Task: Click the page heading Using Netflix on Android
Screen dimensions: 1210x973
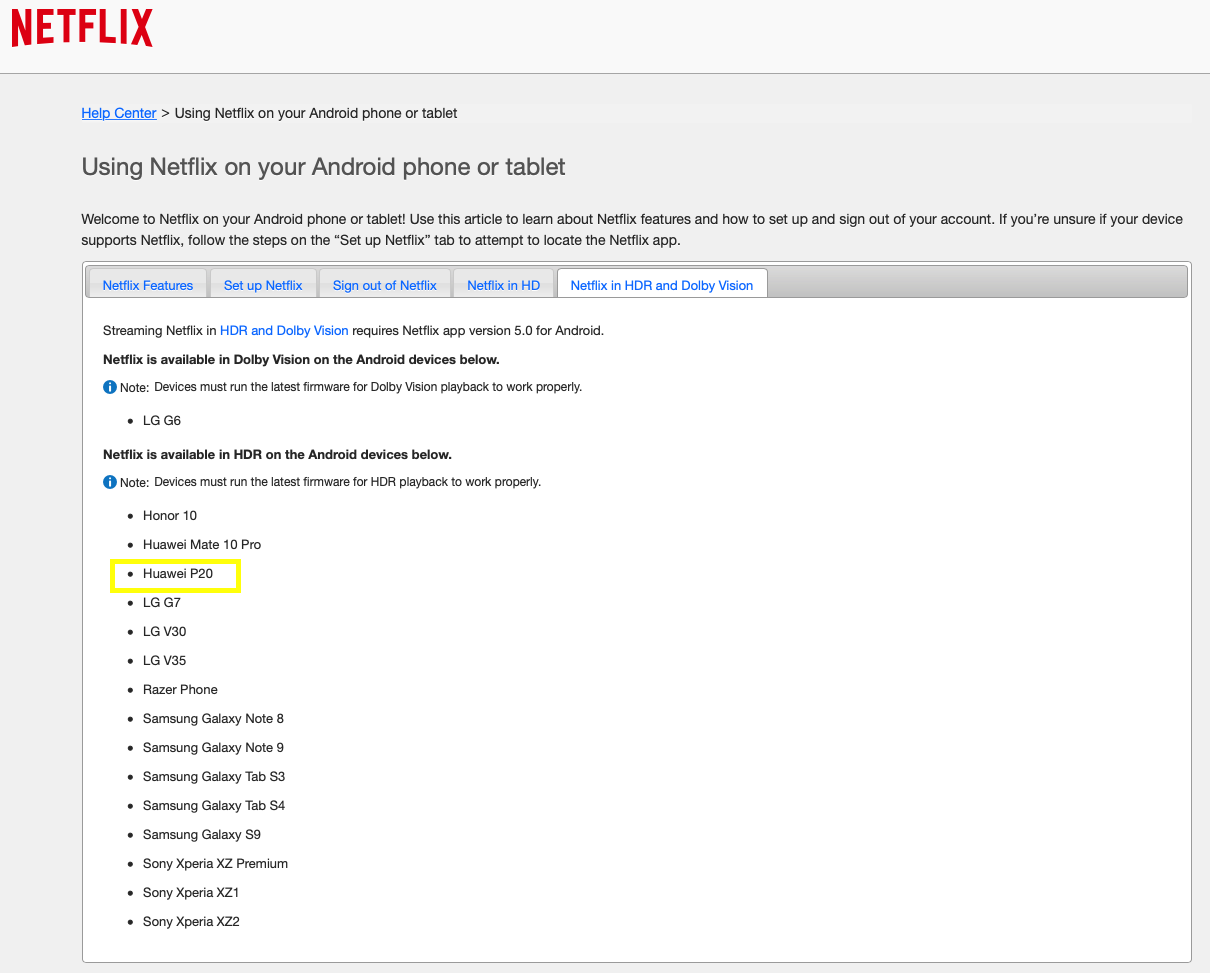Action: tap(324, 167)
